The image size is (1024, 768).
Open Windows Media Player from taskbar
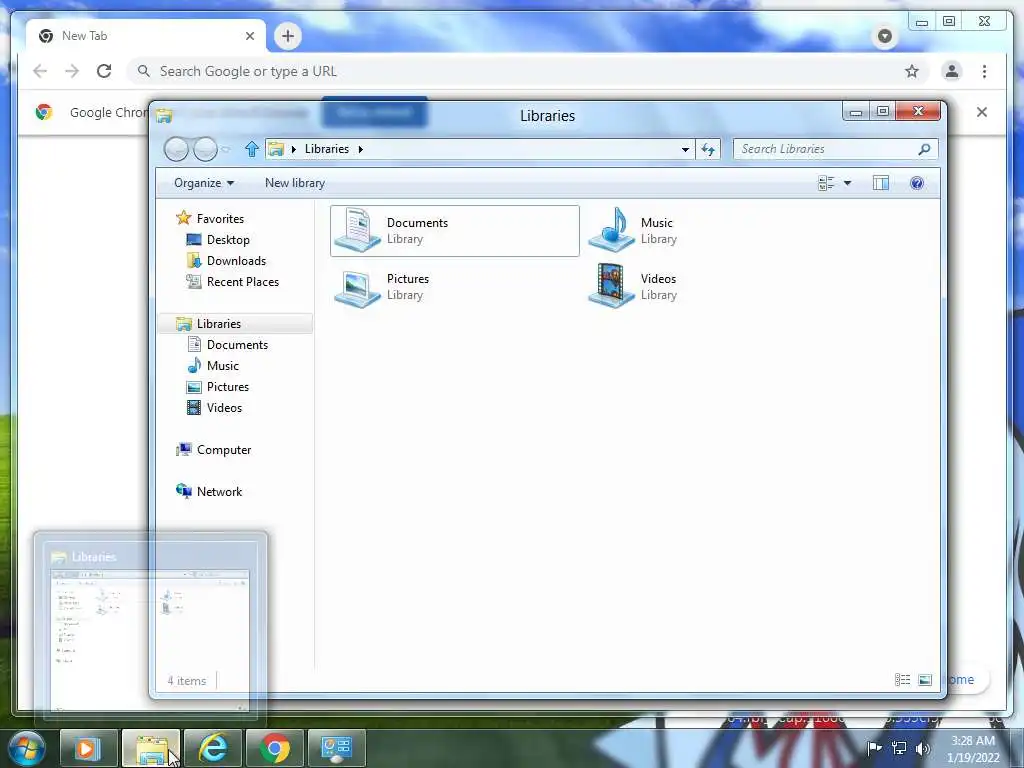pyautogui.click(x=89, y=748)
